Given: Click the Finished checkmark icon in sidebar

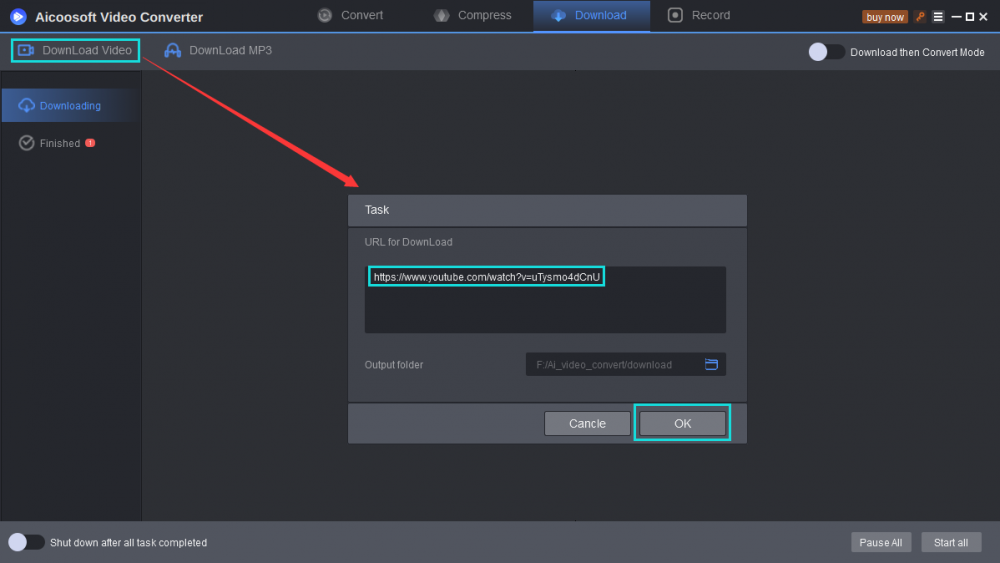Looking at the screenshot, I should click(x=27, y=143).
